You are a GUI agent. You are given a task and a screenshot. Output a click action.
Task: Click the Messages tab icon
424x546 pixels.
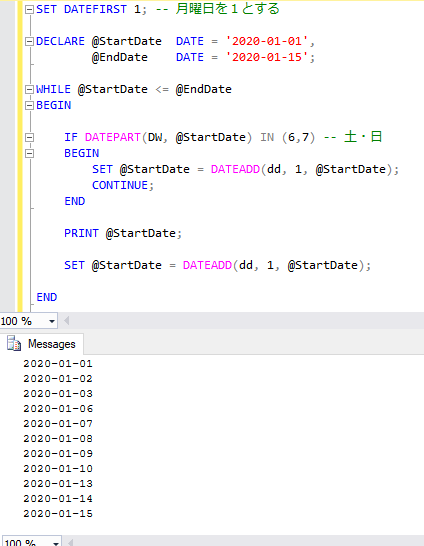click(x=14, y=344)
